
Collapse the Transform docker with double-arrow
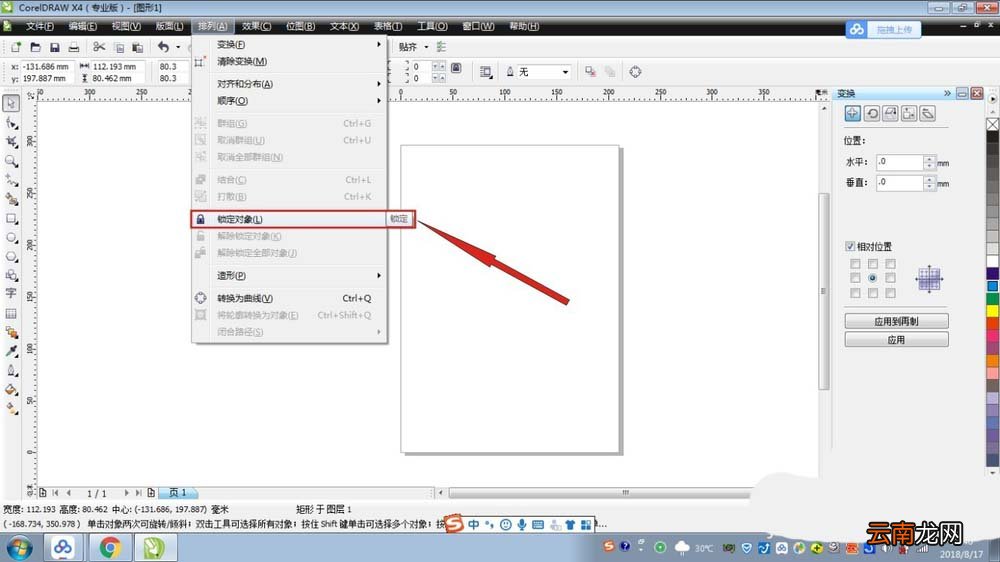click(x=947, y=93)
